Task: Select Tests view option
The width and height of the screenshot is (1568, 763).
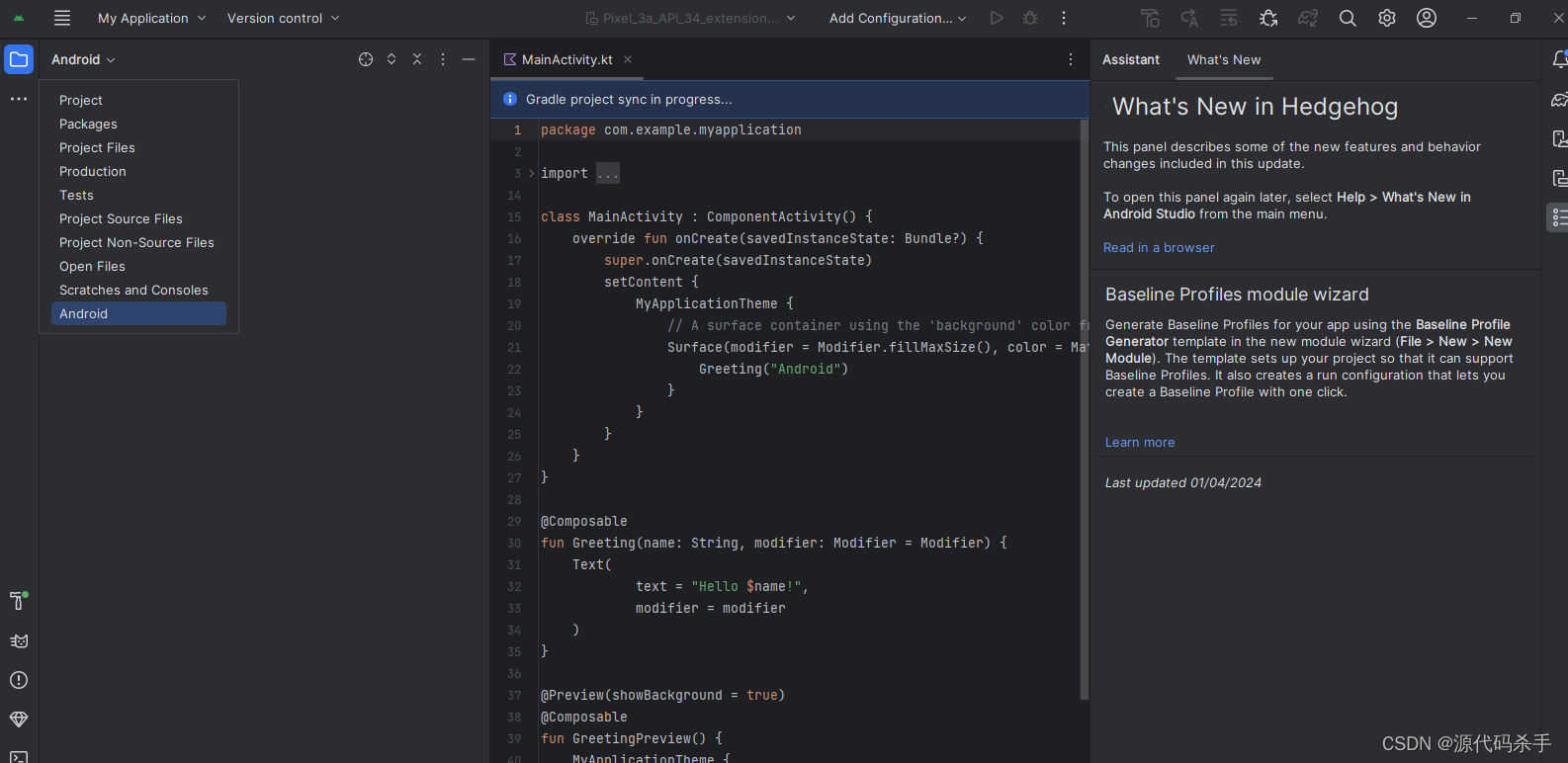Action: (x=138, y=195)
